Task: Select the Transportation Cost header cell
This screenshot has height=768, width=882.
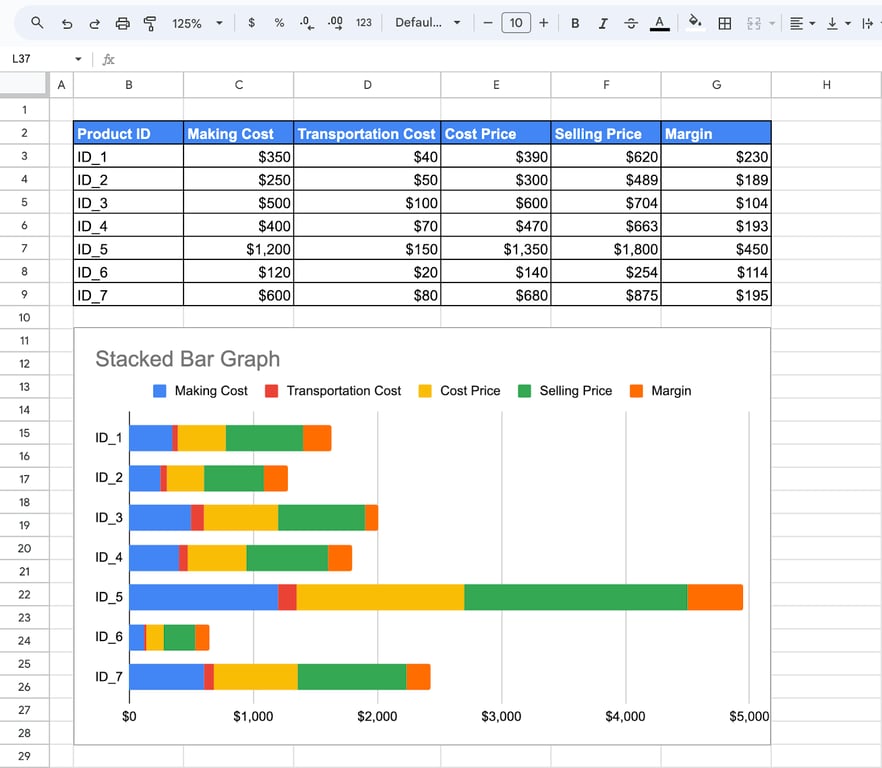Action: [367, 133]
